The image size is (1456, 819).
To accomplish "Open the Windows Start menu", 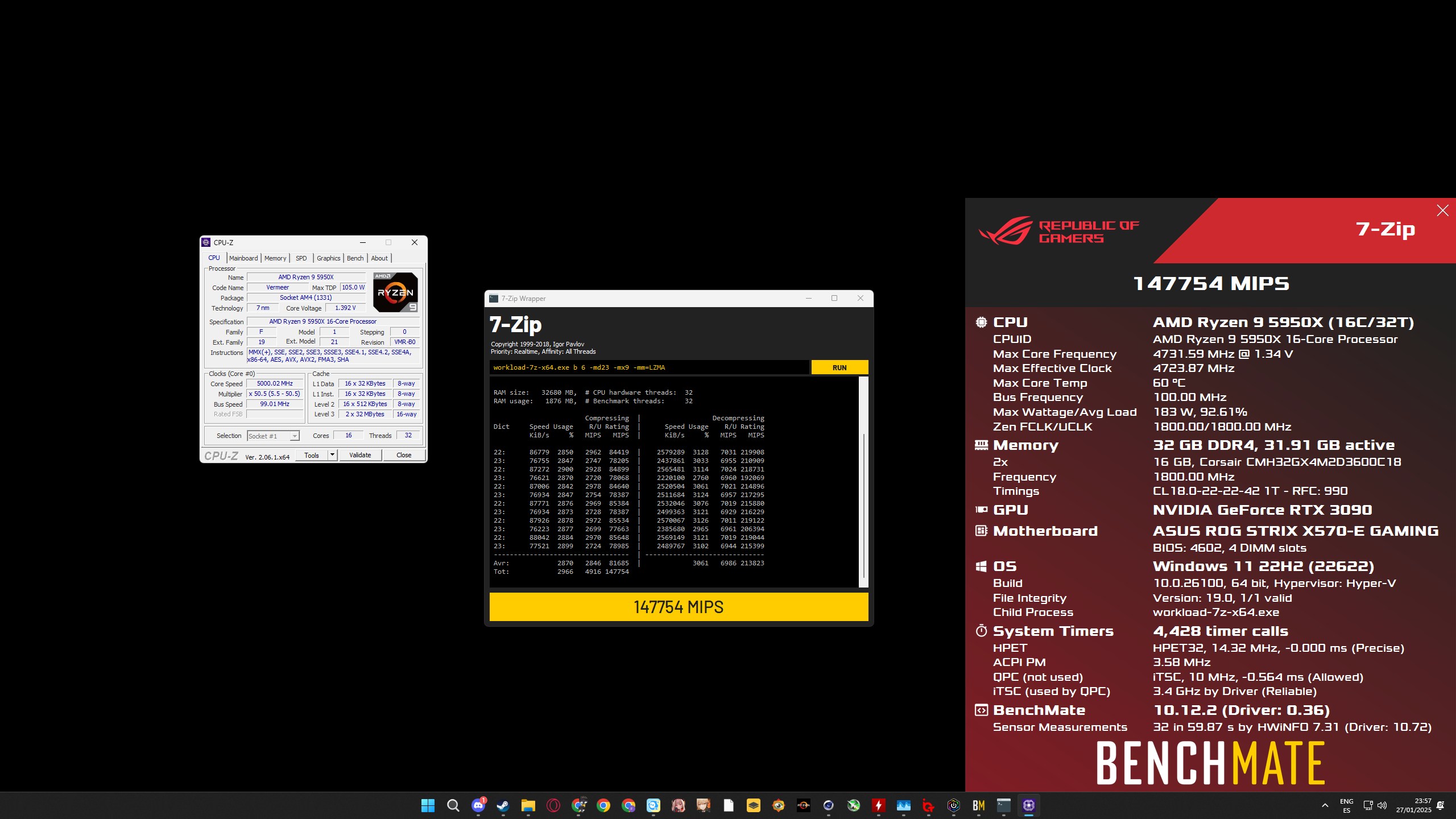I will point(428,805).
